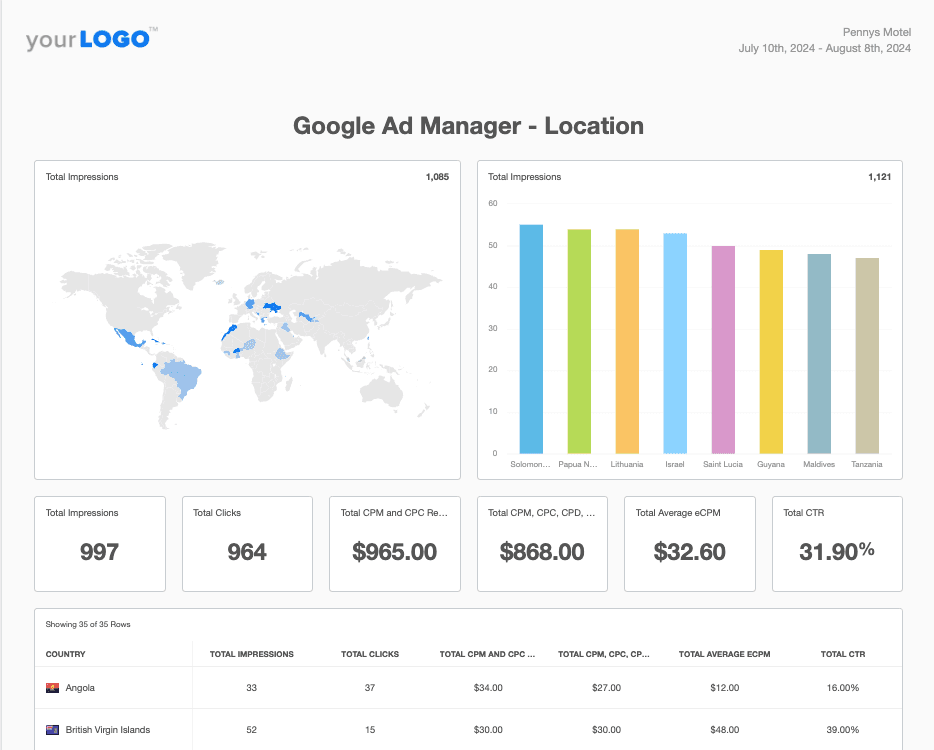Select the Israel bar in the chart
Screen dimensions: 934x750
click(x=674, y=342)
